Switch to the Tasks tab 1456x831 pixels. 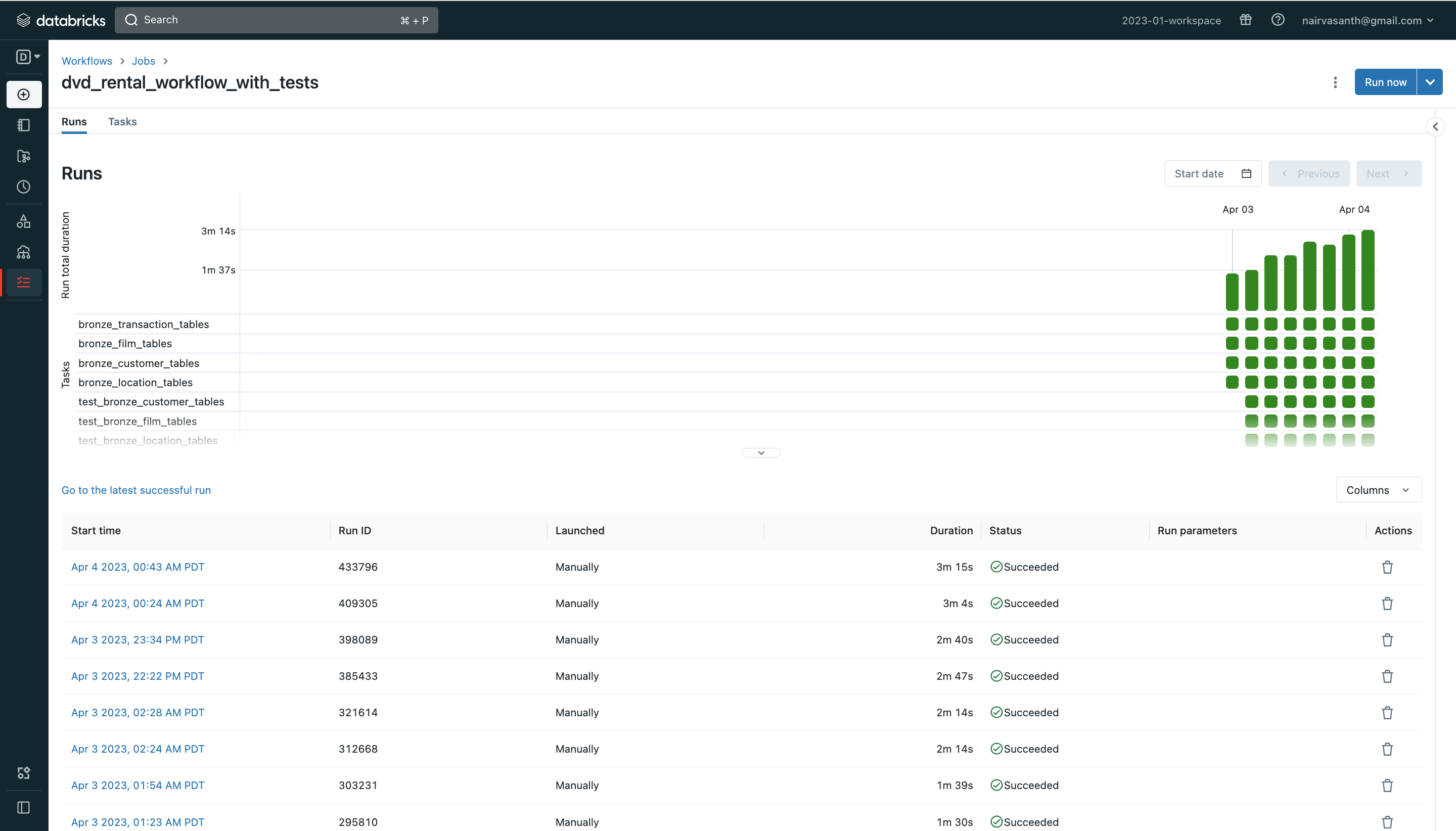point(122,122)
